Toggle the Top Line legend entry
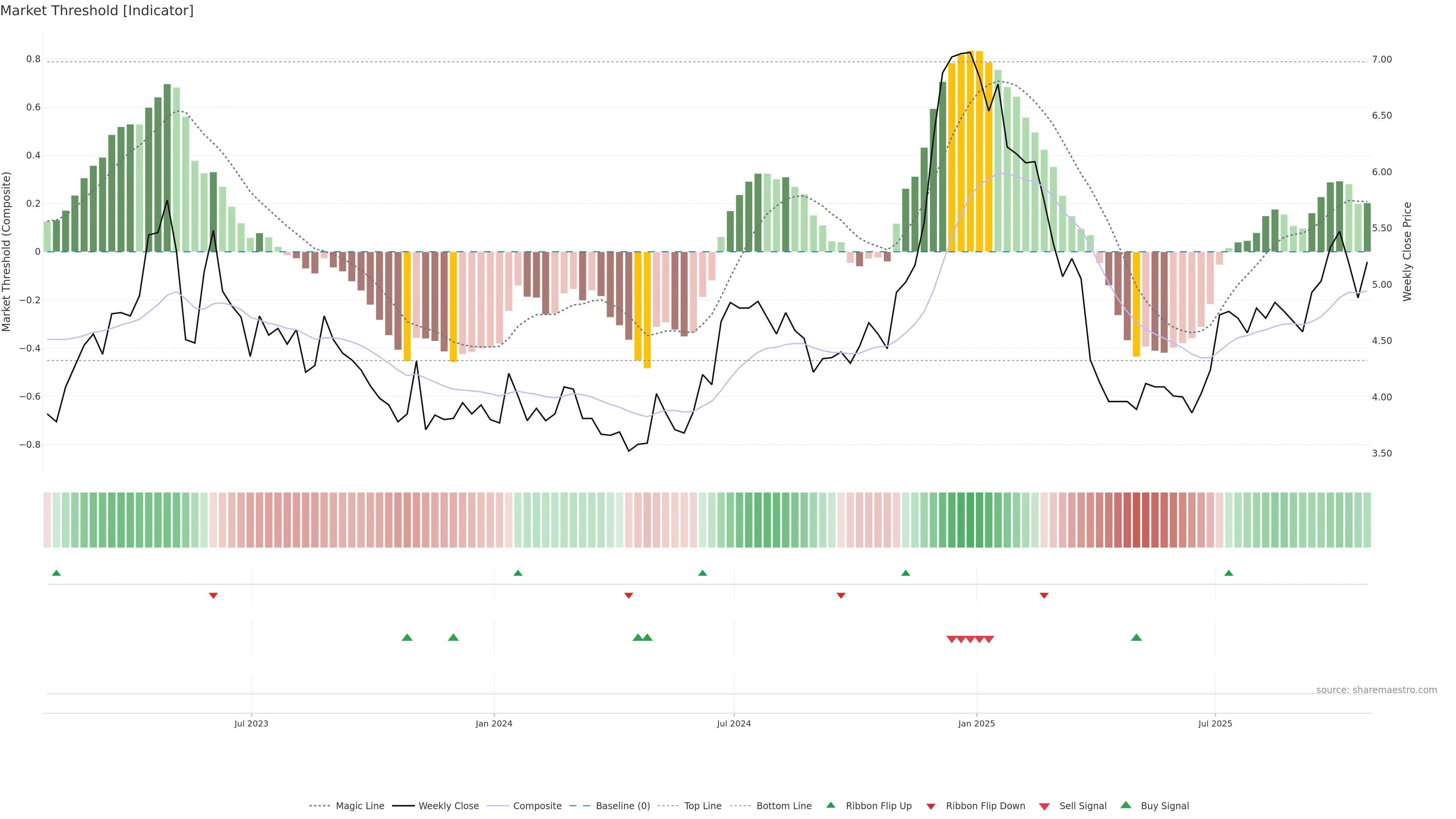 click(703, 805)
